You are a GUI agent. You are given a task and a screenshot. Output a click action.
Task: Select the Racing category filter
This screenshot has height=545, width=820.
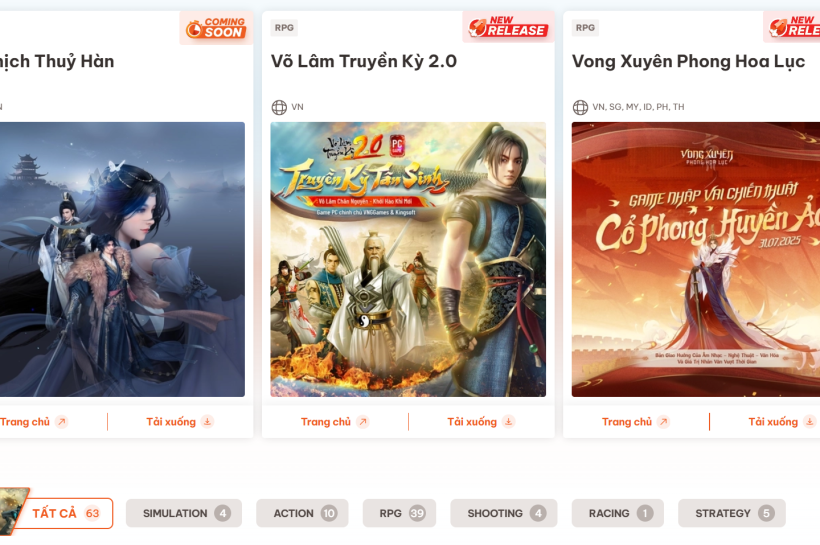tap(618, 513)
